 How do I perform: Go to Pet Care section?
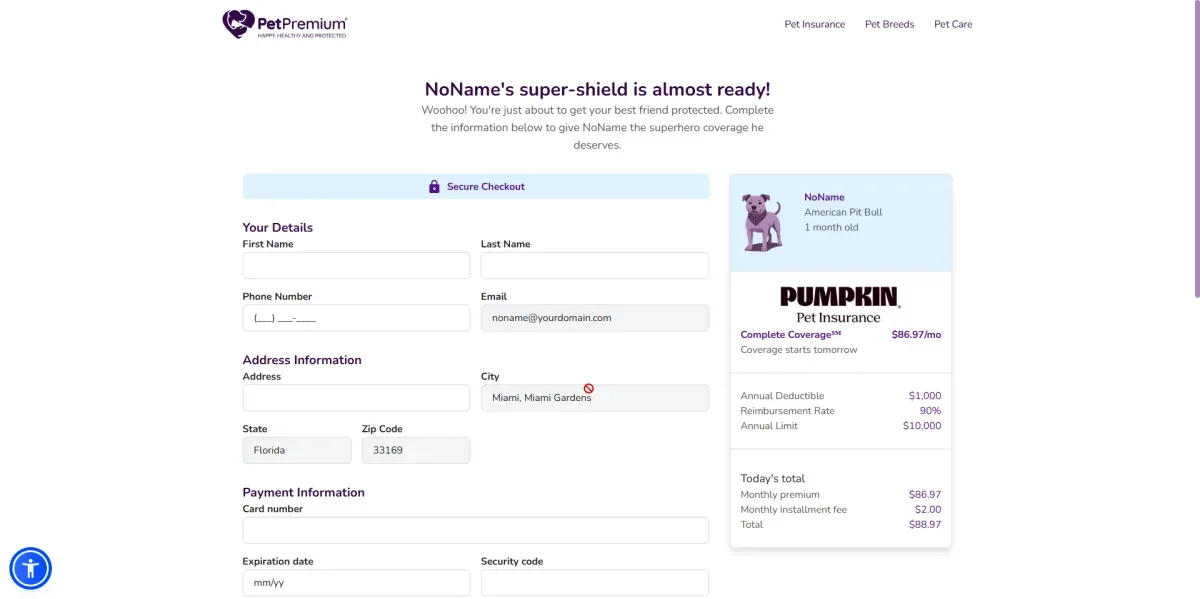point(953,24)
